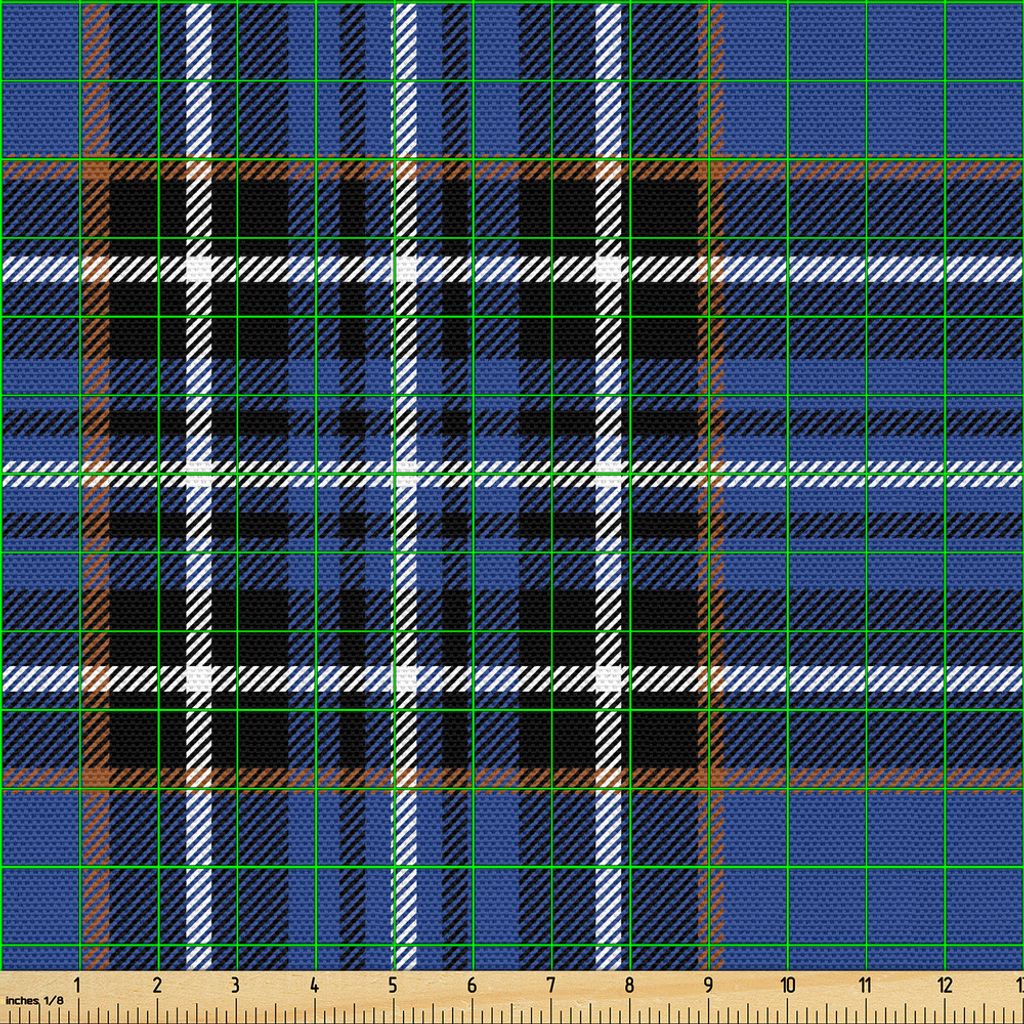The width and height of the screenshot is (1024, 1024).
Task: Click the thin orange stripe on the left
Action: click(x=100, y=600)
